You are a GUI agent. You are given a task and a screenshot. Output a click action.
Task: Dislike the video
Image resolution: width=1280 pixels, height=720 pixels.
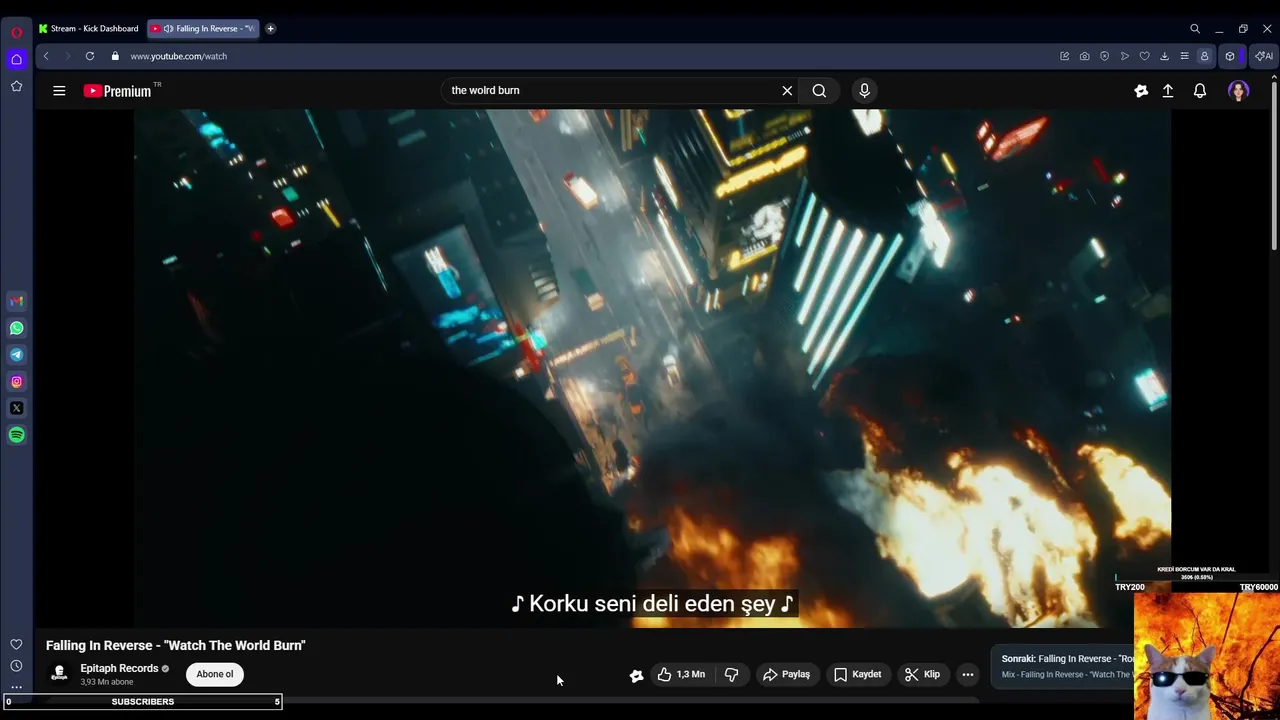coord(732,675)
